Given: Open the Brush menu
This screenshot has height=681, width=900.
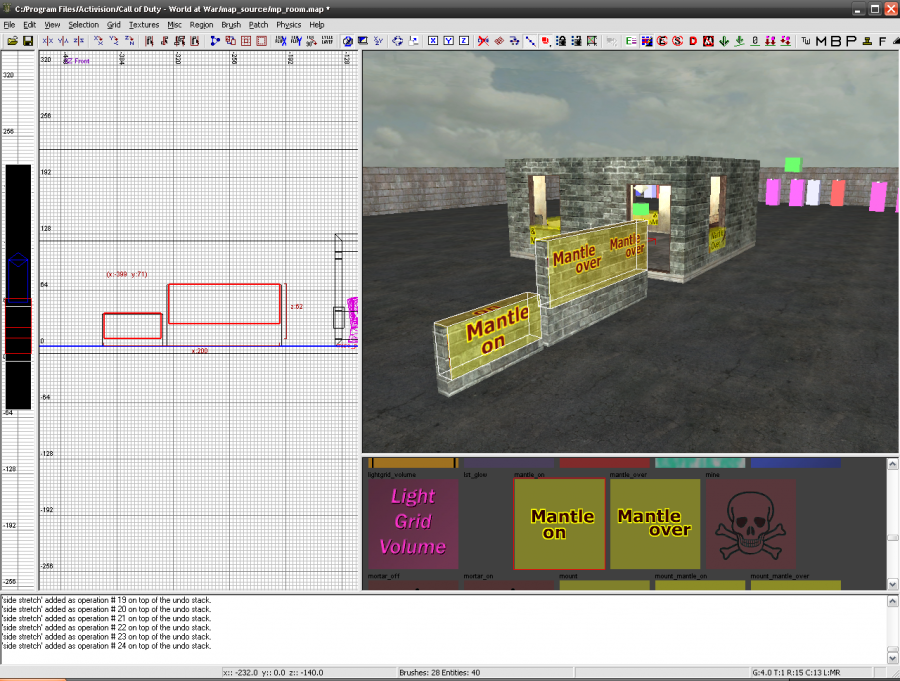Looking at the screenshot, I should pos(231,24).
